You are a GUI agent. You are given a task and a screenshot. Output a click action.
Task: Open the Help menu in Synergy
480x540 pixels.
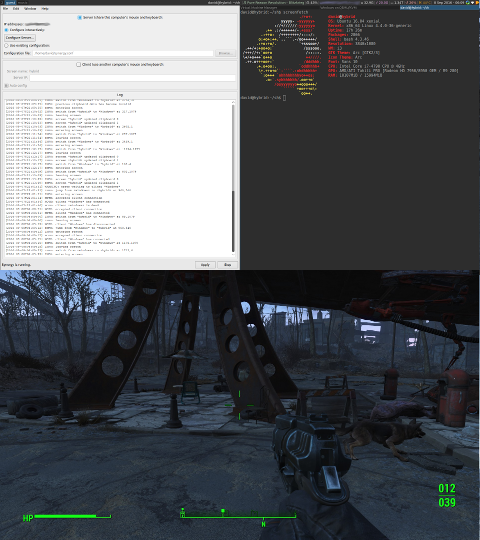point(45,9)
